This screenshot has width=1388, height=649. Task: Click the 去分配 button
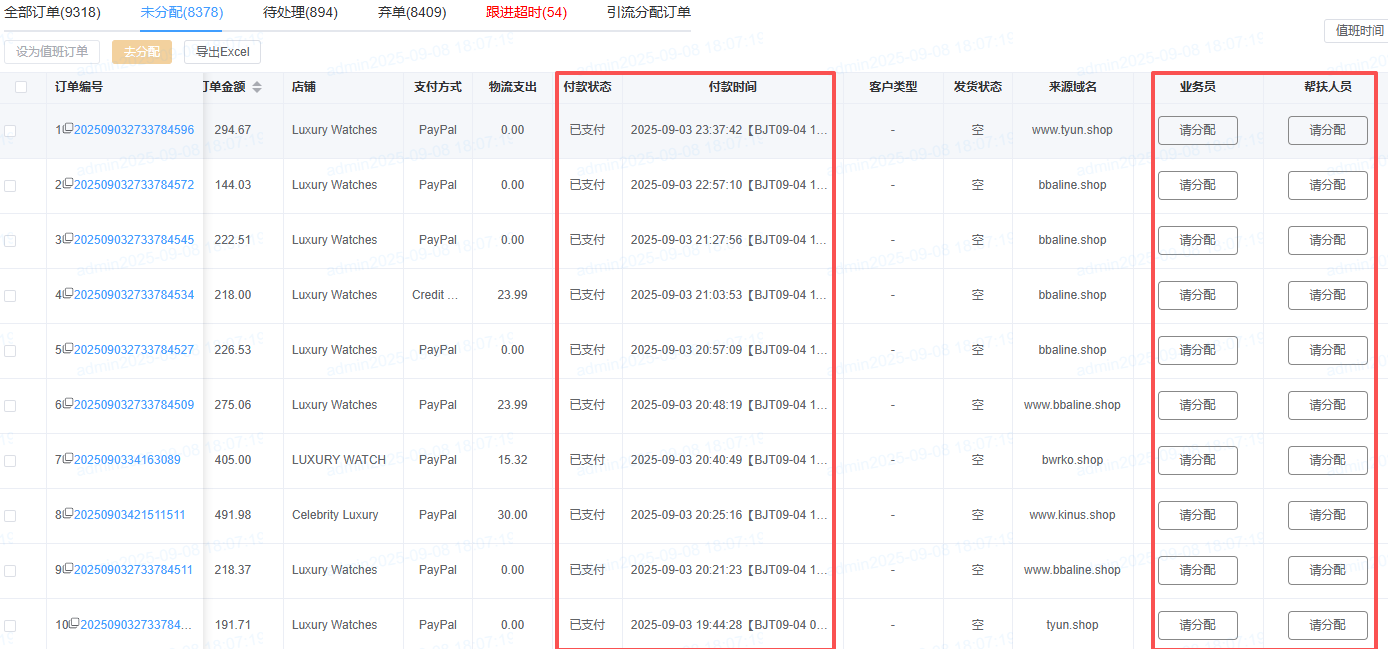point(141,52)
